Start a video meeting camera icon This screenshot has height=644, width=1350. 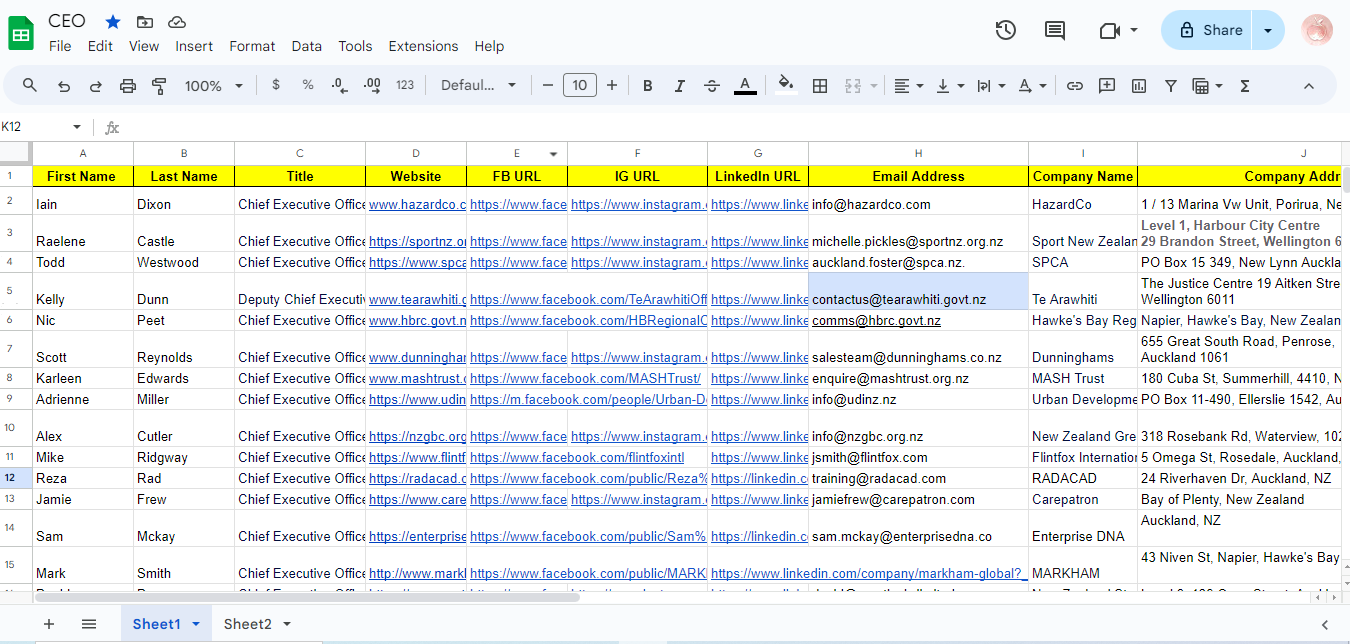pyautogui.click(x=1109, y=30)
